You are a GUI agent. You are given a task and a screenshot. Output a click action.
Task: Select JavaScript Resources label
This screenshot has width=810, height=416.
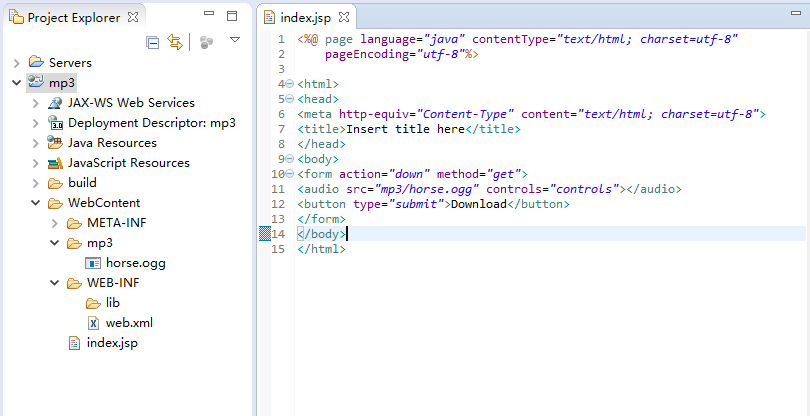click(x=129, y=163)
